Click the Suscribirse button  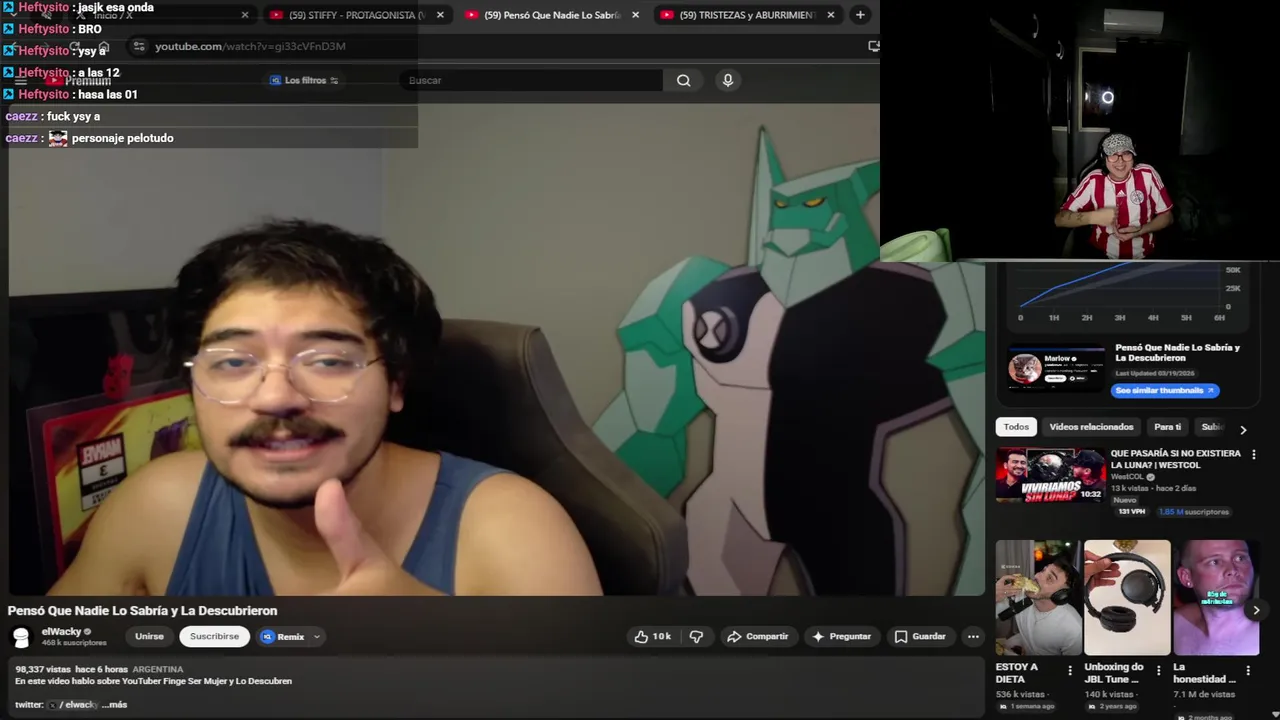[x=214, y=636]
